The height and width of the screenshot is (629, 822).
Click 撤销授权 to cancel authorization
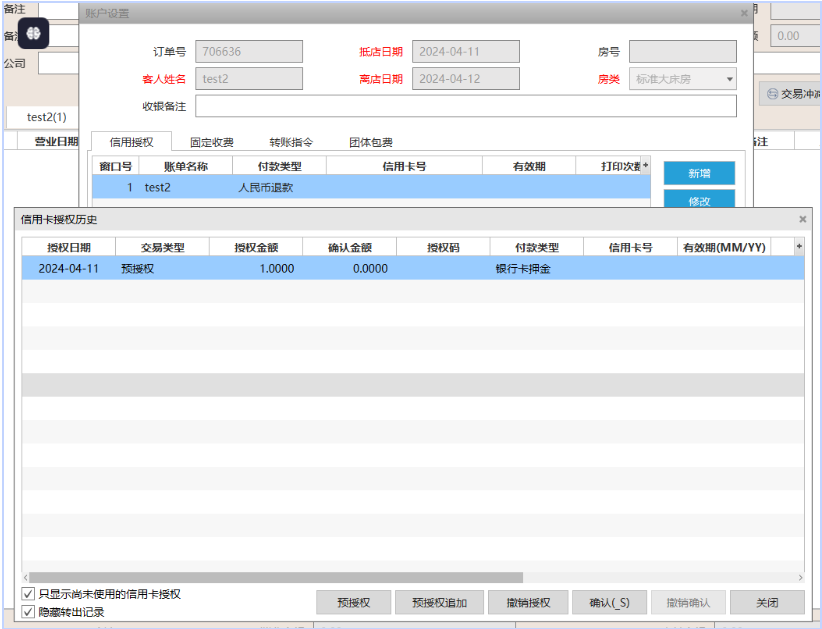(529, 603)
